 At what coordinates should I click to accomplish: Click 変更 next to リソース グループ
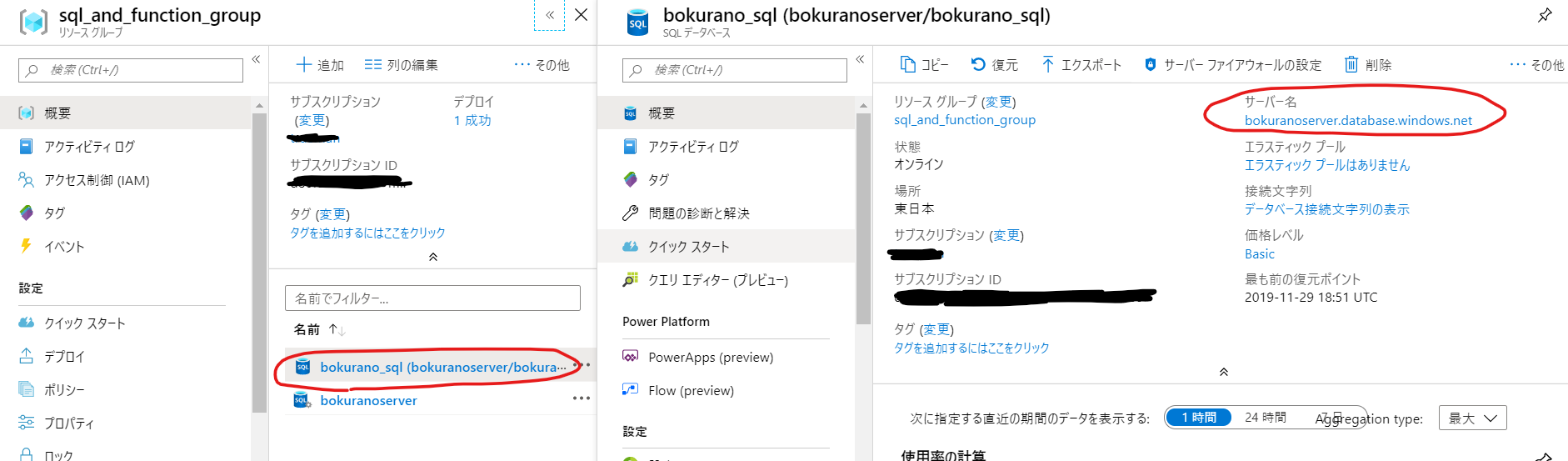(x=998, y=102)
